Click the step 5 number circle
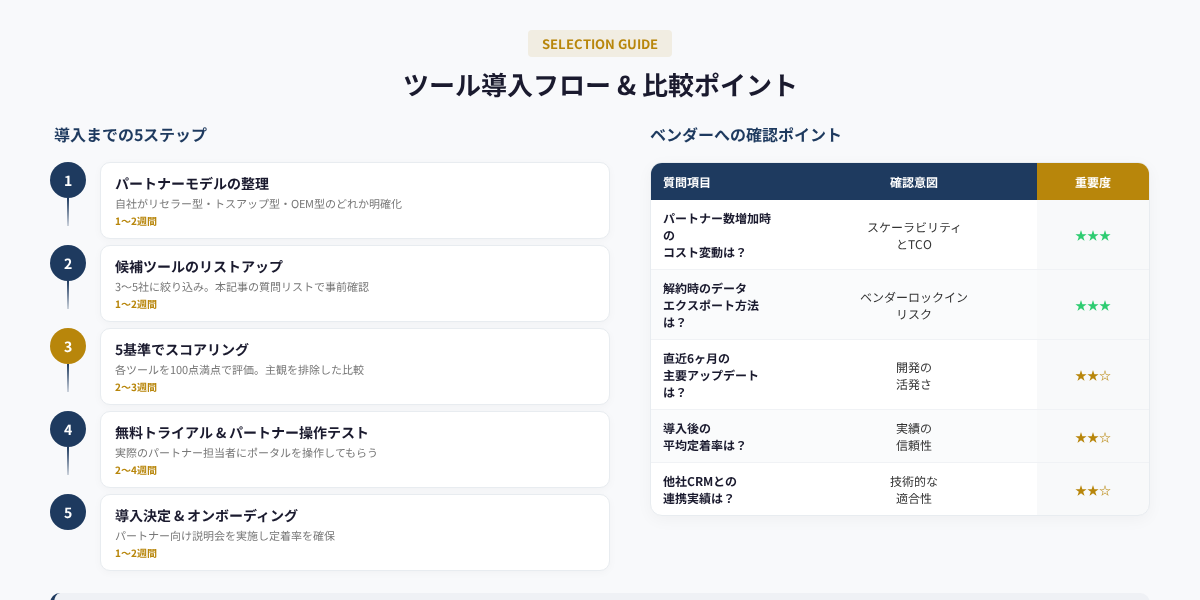 pyautogui.click(x=68, y=512)
